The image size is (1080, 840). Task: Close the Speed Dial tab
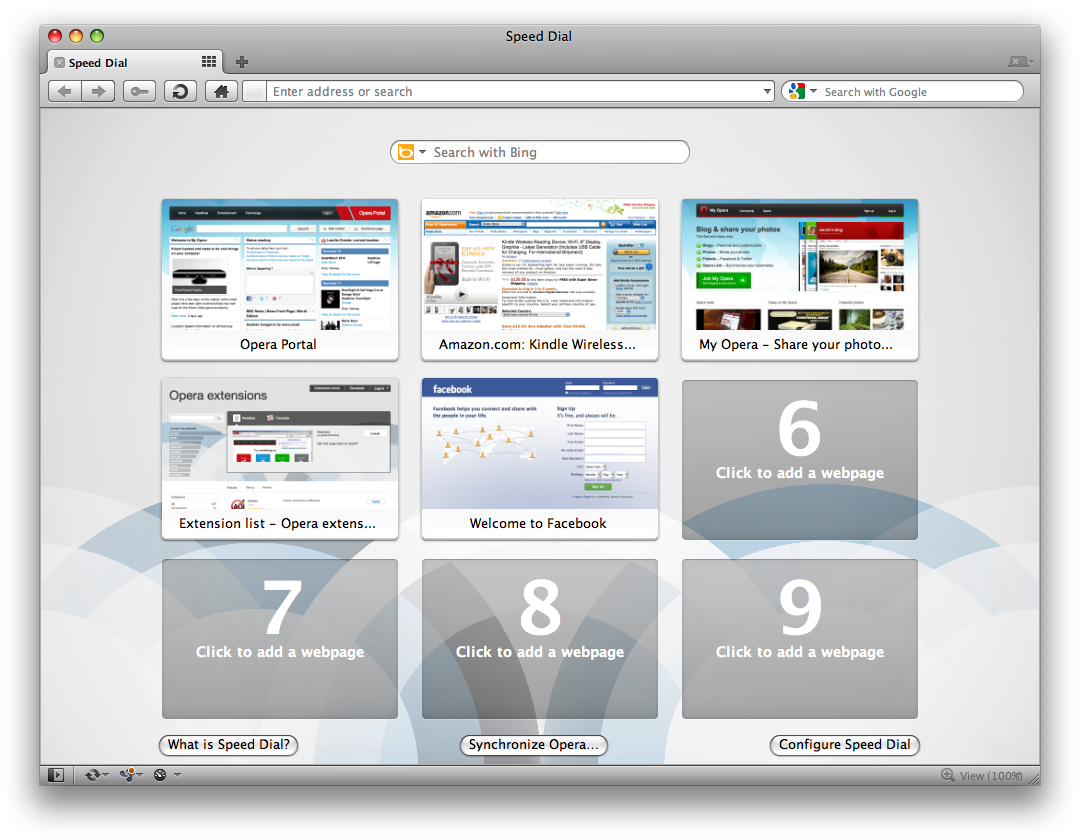pyautogui.click(x=59, y=63)
